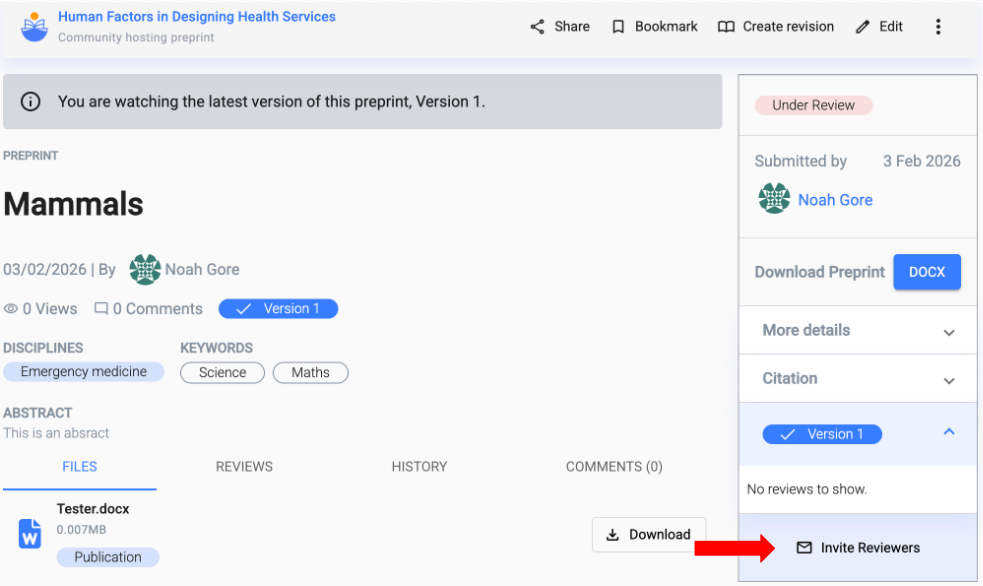Click the Invite Reviewers button
983x586 pixels.
tap(858, 548)
